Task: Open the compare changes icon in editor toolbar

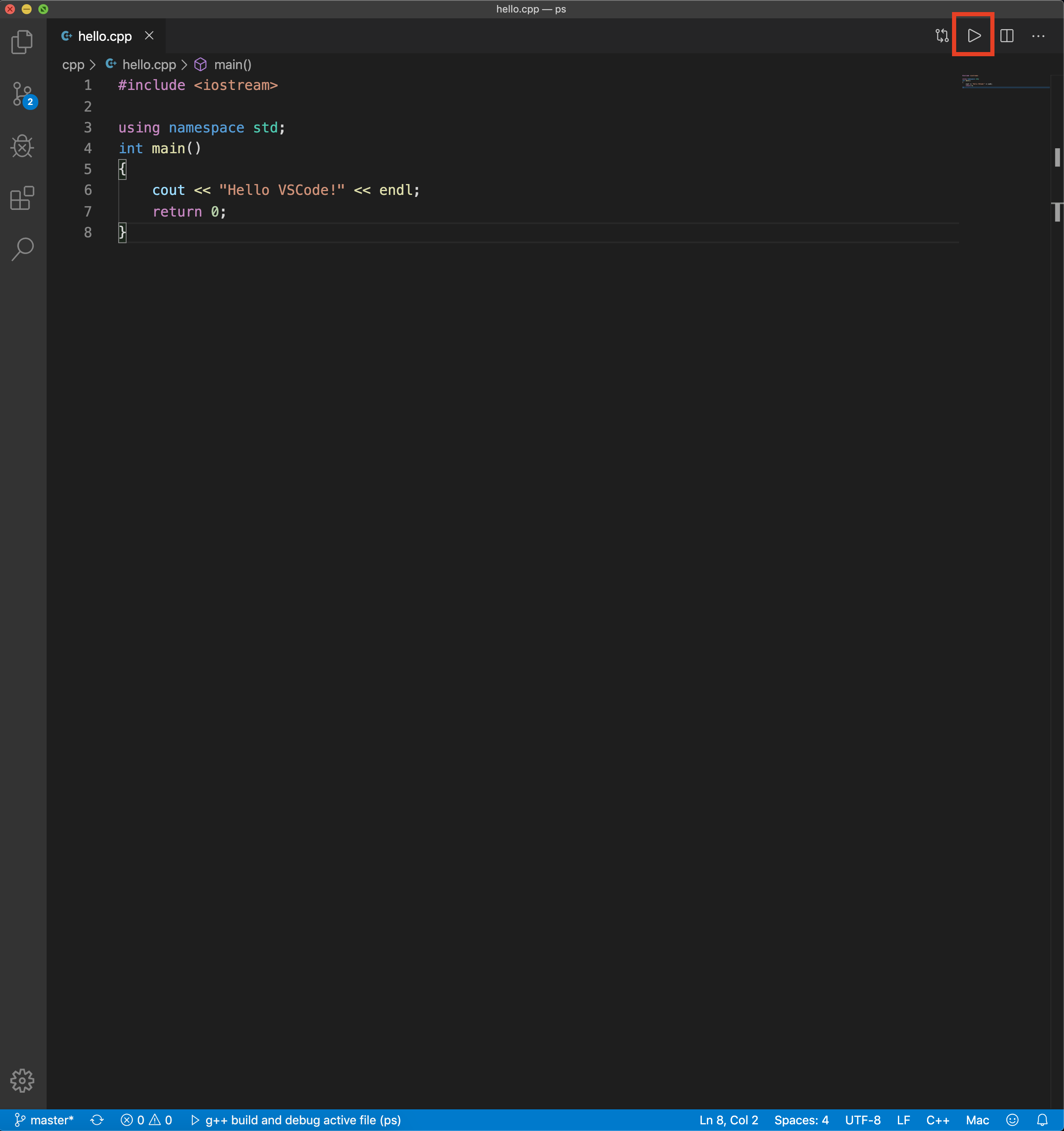Action: 941,36
